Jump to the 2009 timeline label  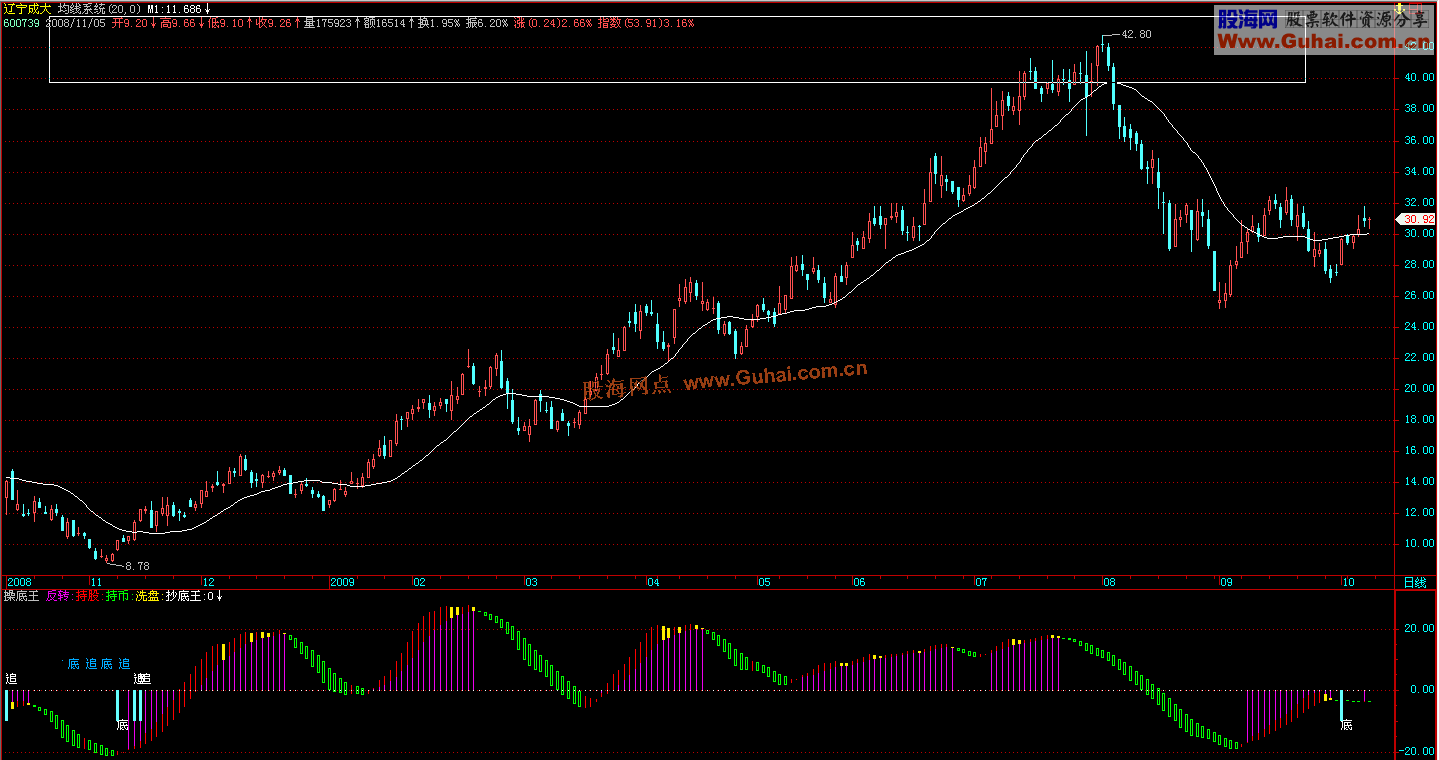[343, 582]
